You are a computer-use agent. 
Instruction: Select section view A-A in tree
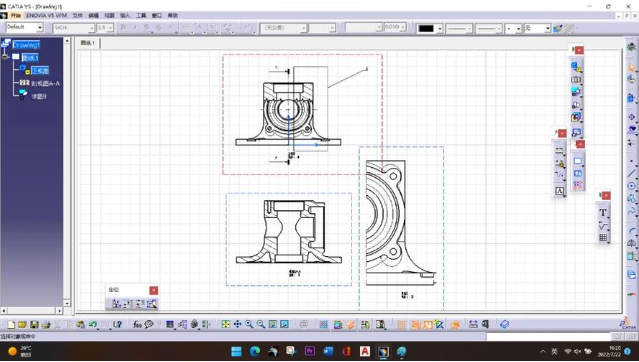(x=46, y=84)
